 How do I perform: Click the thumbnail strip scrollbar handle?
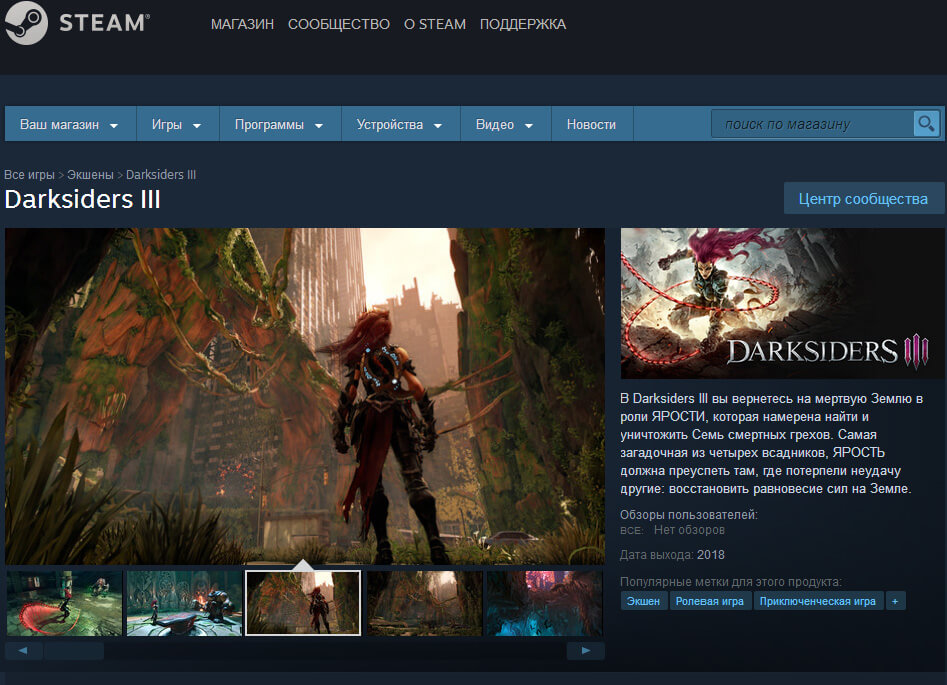click(74, 651)
